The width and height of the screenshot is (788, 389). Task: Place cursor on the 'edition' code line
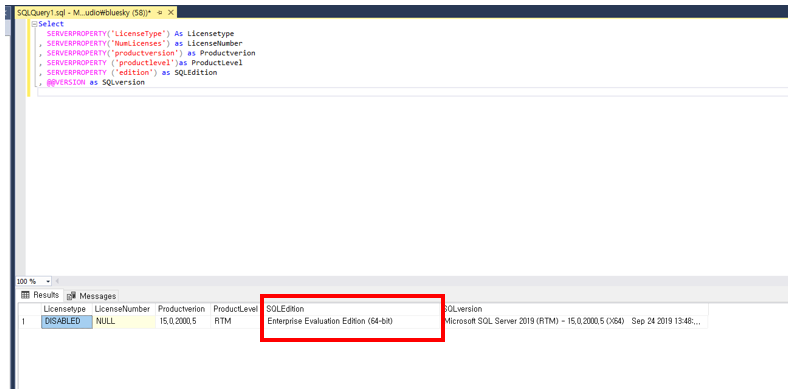(128, 72)
